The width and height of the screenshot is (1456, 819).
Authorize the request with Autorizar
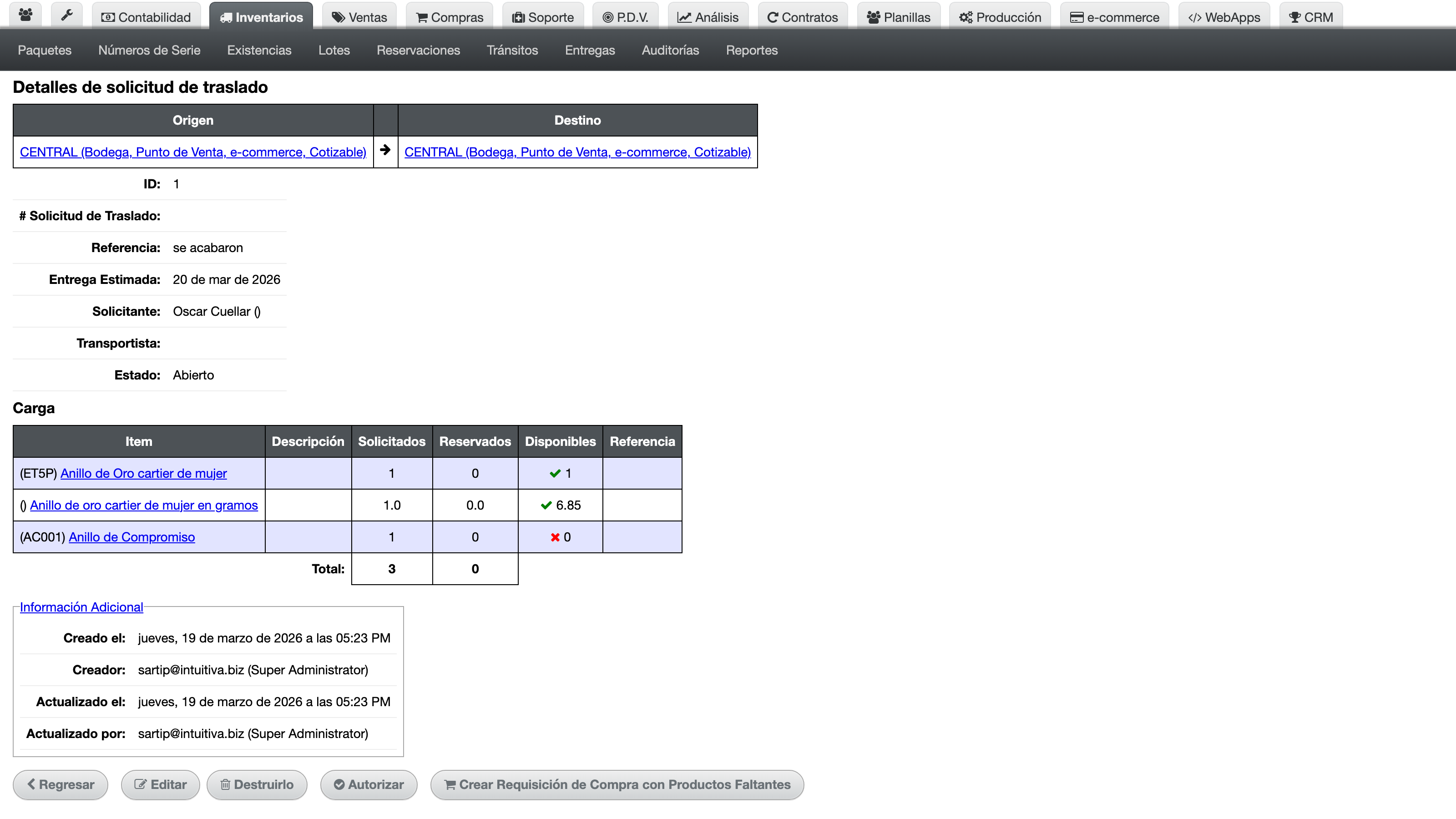pyautogui.click(x=369, y=784)
